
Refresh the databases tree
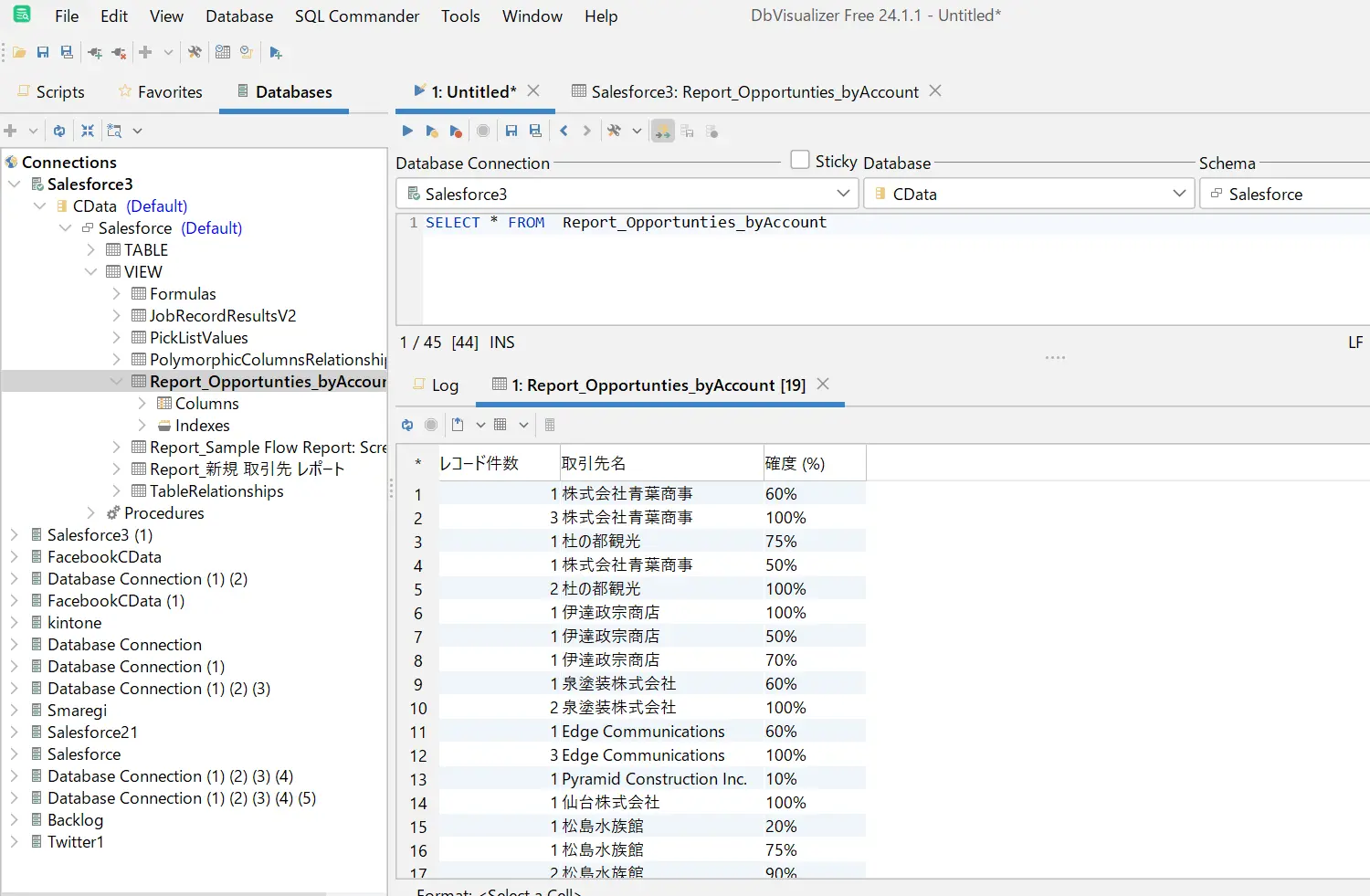[59, 131]
